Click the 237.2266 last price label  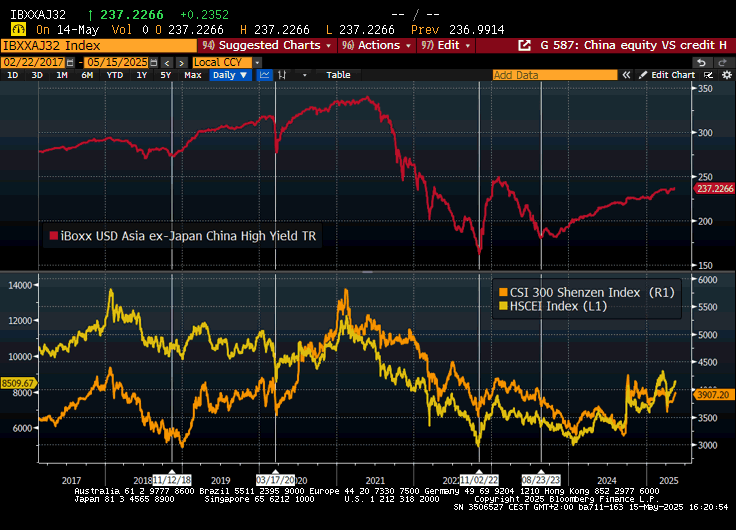click(714, 189)
